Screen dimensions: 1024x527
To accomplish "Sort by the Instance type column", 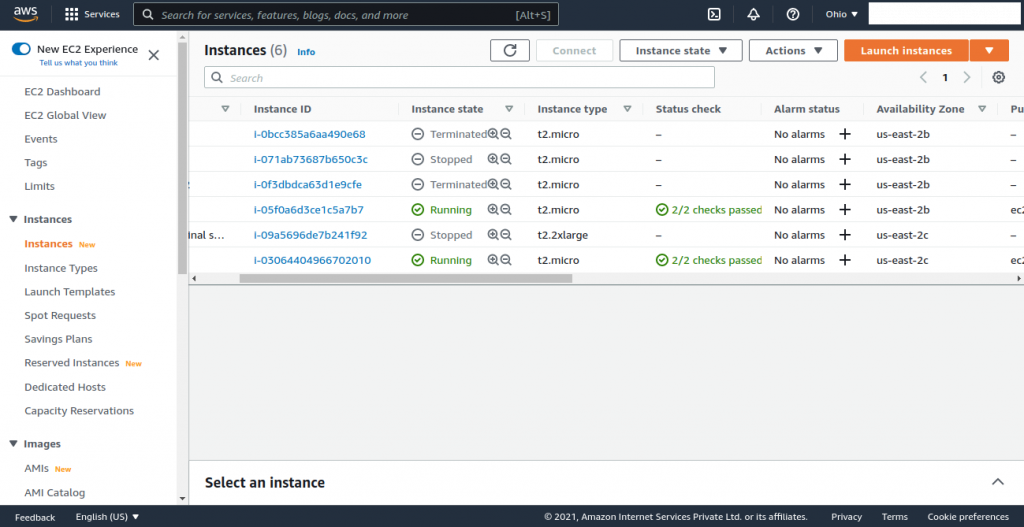I will tap(628, 109).
